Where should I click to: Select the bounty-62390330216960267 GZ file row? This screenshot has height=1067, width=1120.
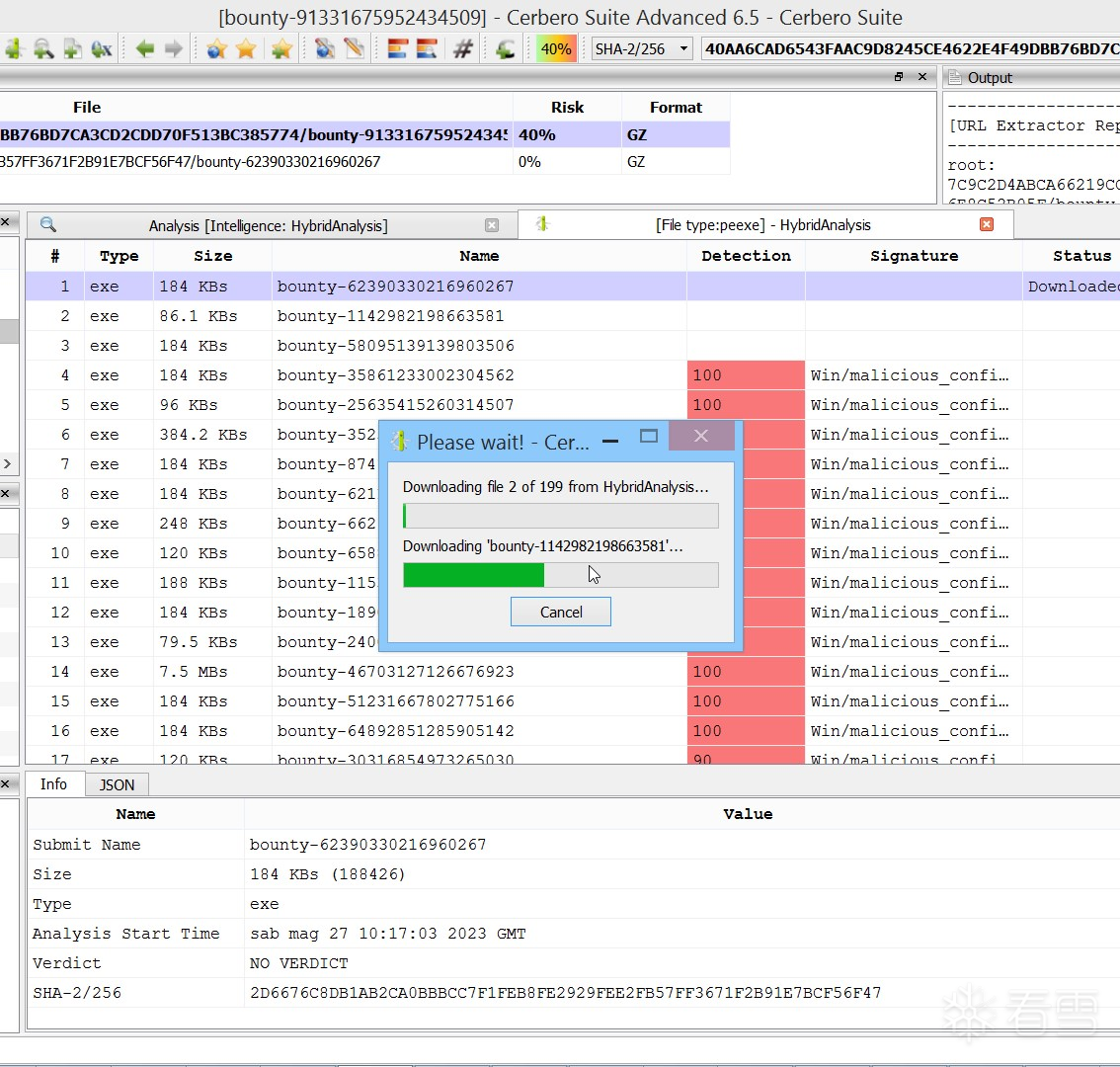[x=364, y=161]
